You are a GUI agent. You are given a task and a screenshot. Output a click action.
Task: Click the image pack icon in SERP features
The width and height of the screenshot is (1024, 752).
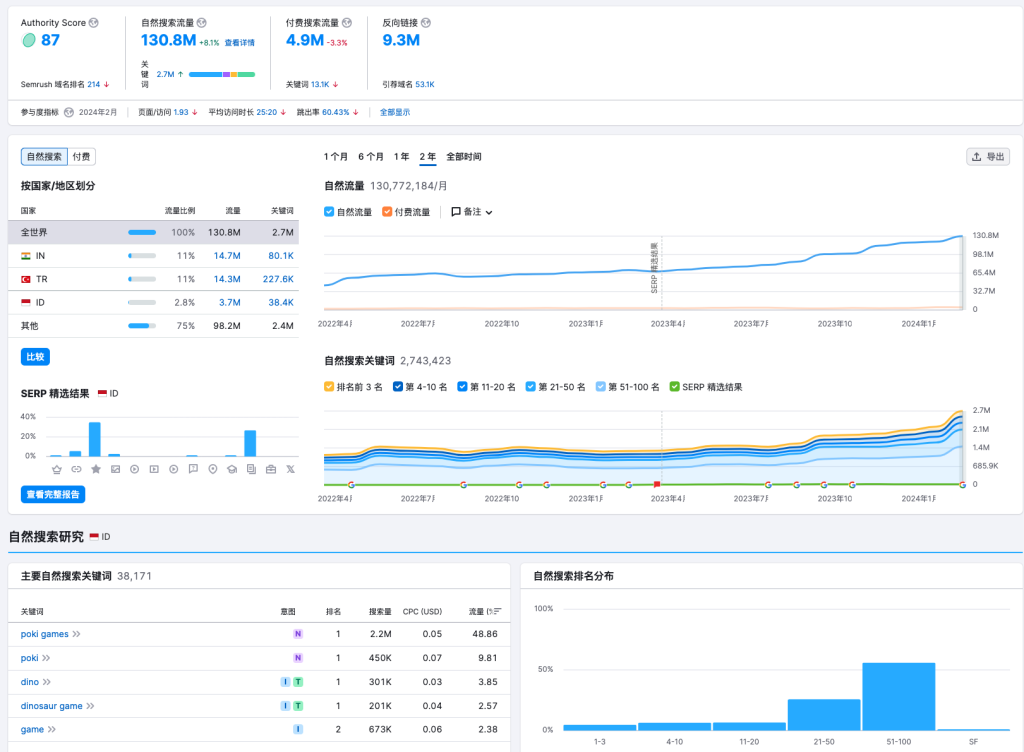pos(116,469)
